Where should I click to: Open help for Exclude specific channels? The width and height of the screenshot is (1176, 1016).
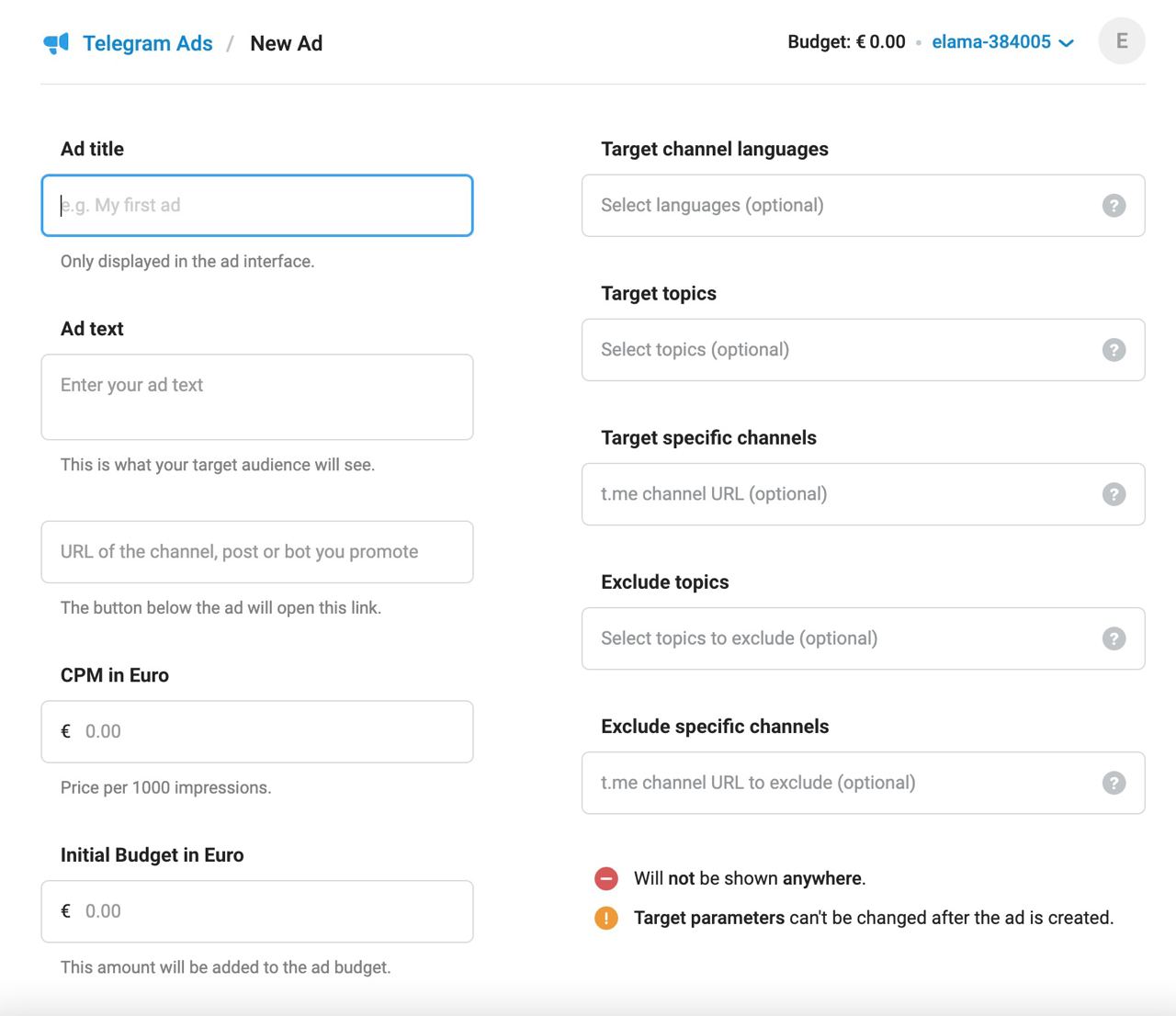1114,783
